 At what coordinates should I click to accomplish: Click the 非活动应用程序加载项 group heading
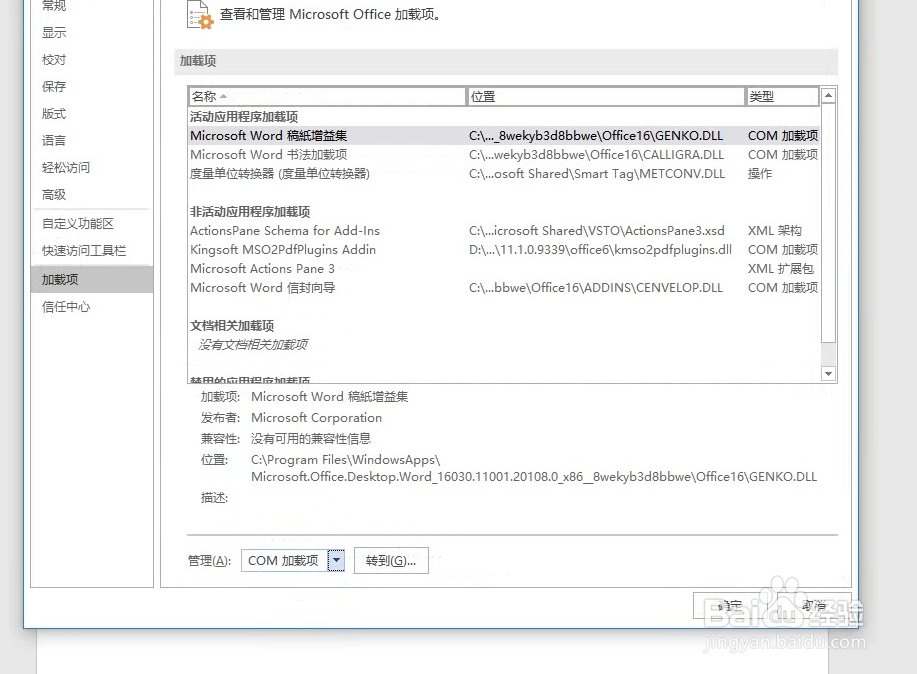click(250, 212)
